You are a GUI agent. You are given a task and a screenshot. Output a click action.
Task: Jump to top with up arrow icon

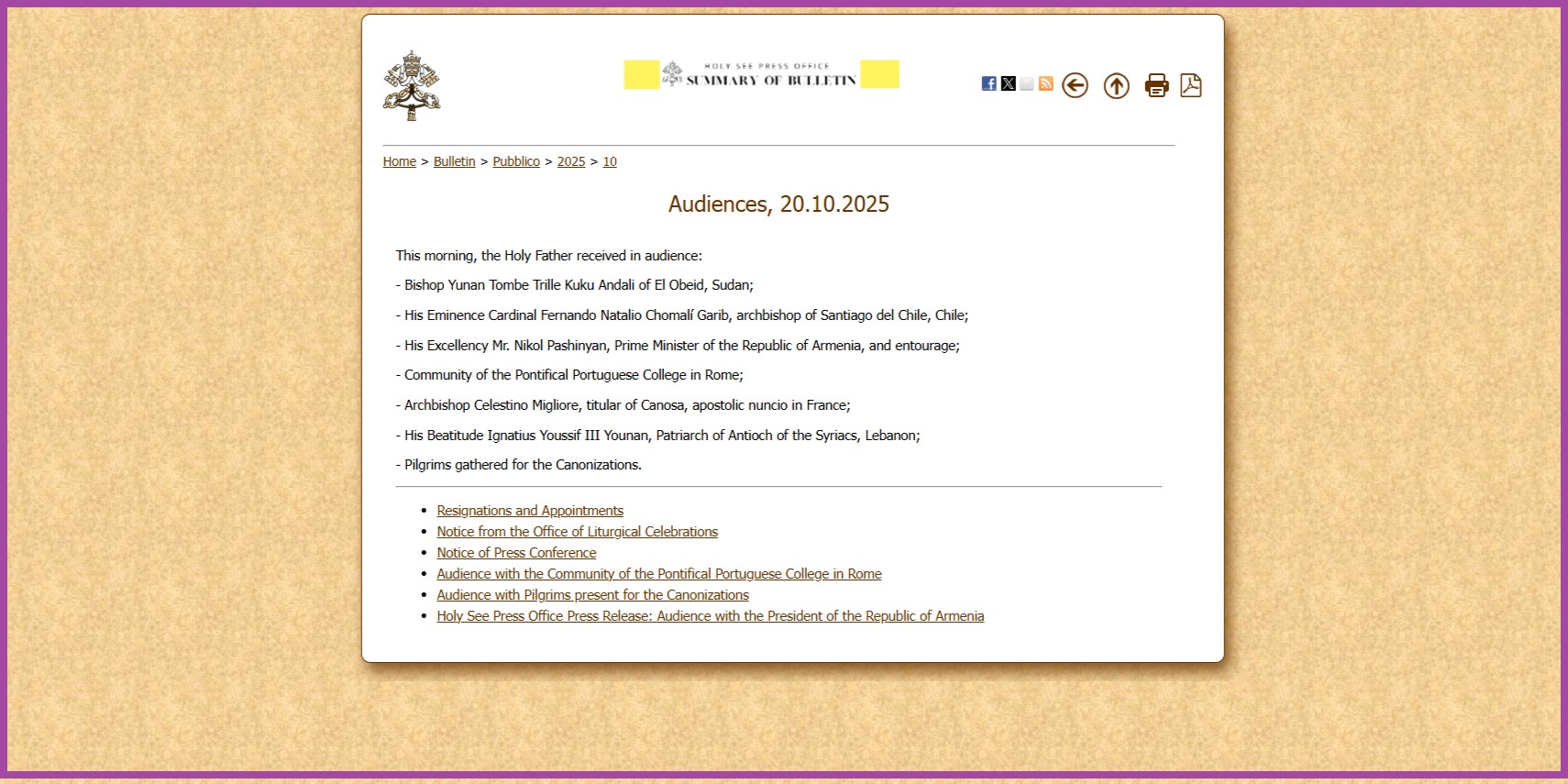tap(1116, 85)
